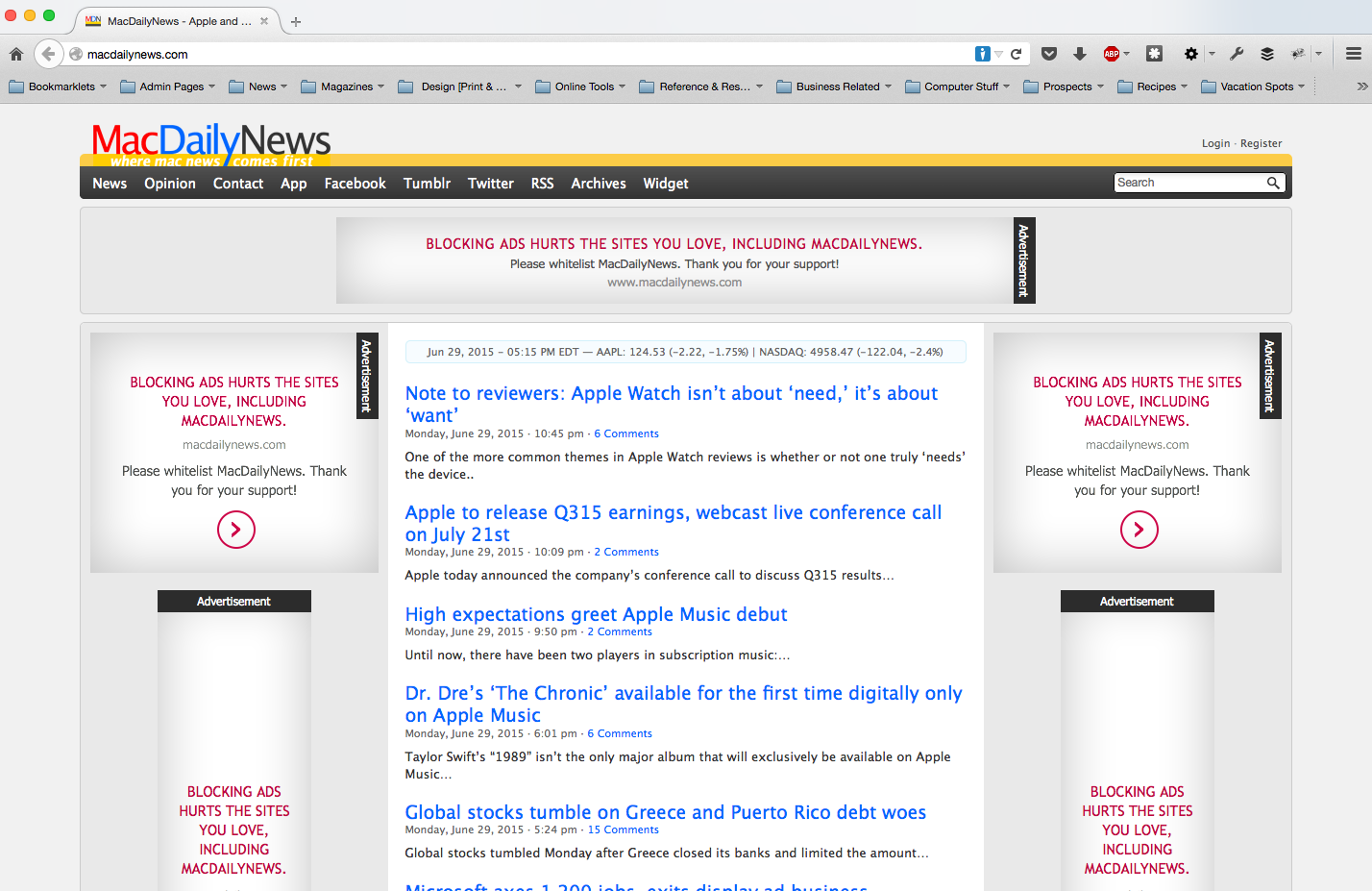Open the Downloads arrow icon

click(x=1080, y=54)
